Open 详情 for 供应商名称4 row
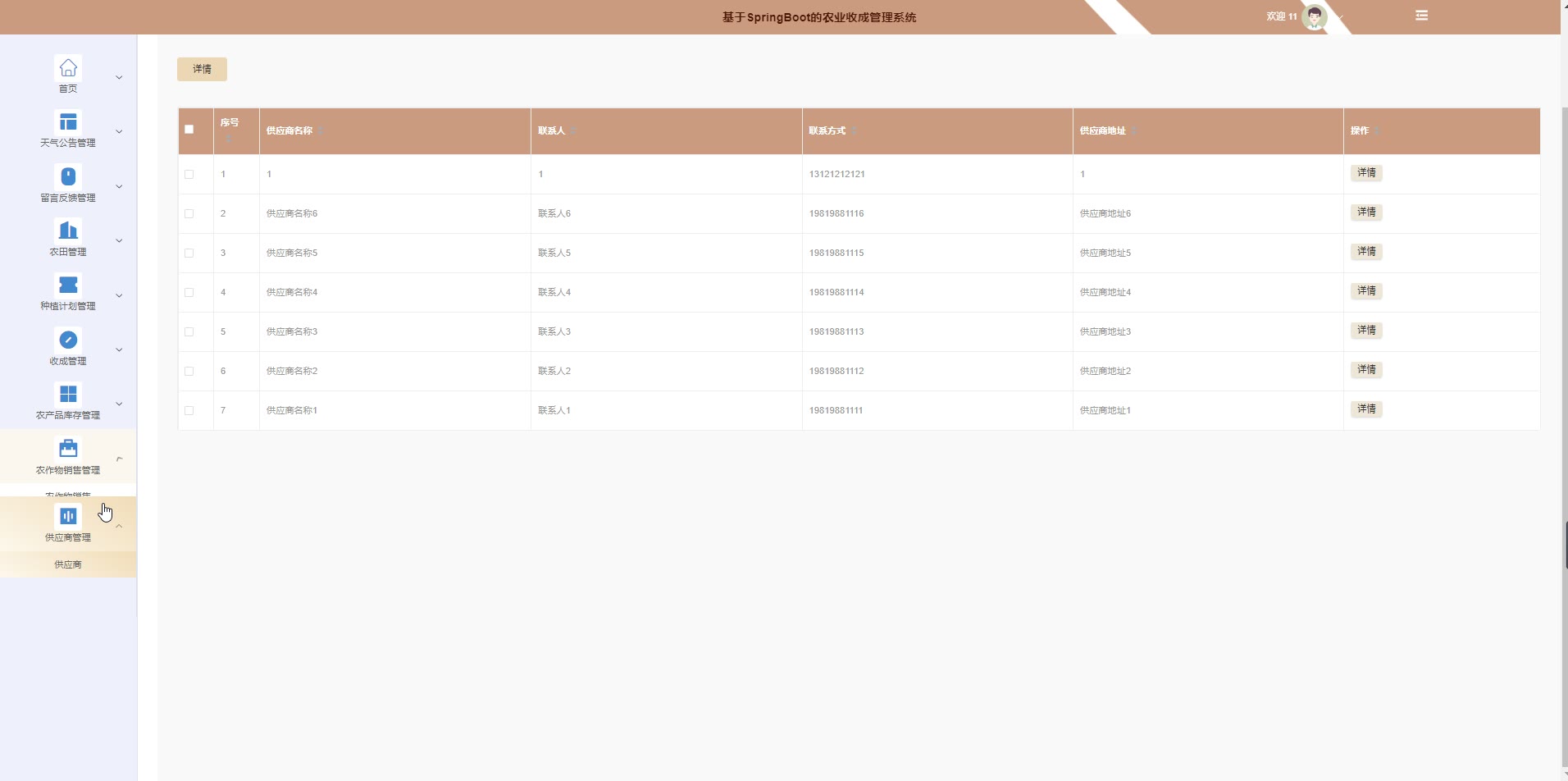 1366,290
